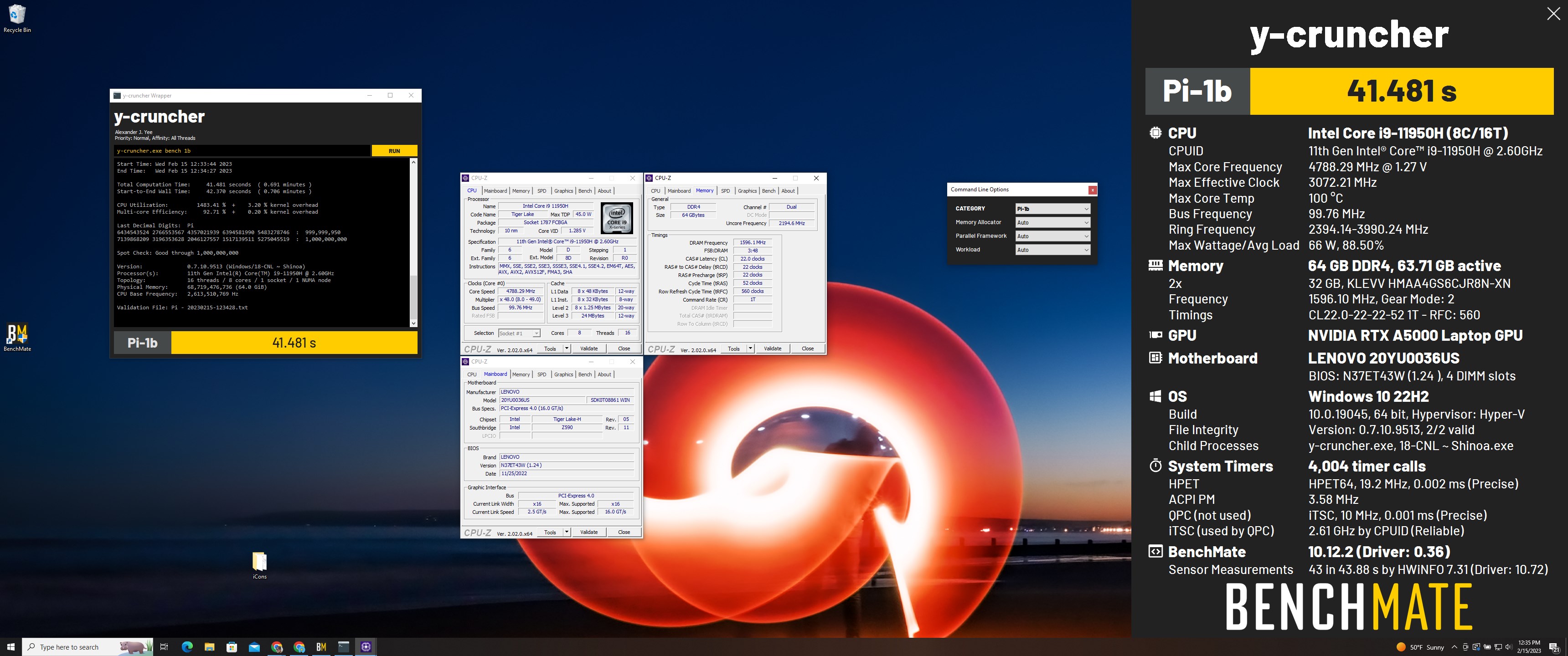Screen dimensions: 1568x656
Task: Open the Recycle Bin desktop icon
Action: pyautogui.click(x=17, y=18)
